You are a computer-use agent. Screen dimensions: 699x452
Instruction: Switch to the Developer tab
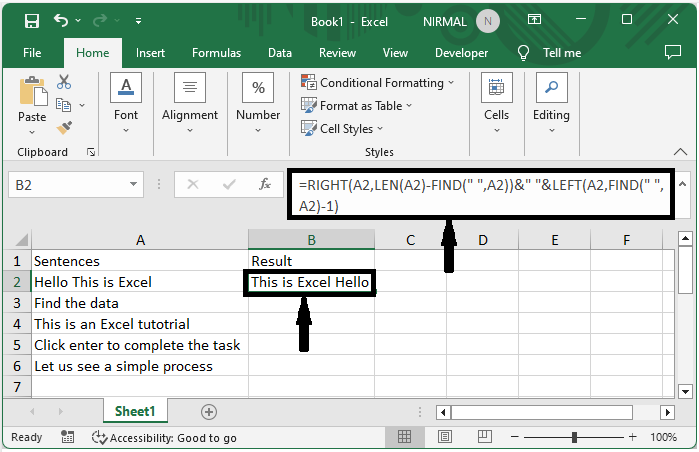click(x=461, y=53)
